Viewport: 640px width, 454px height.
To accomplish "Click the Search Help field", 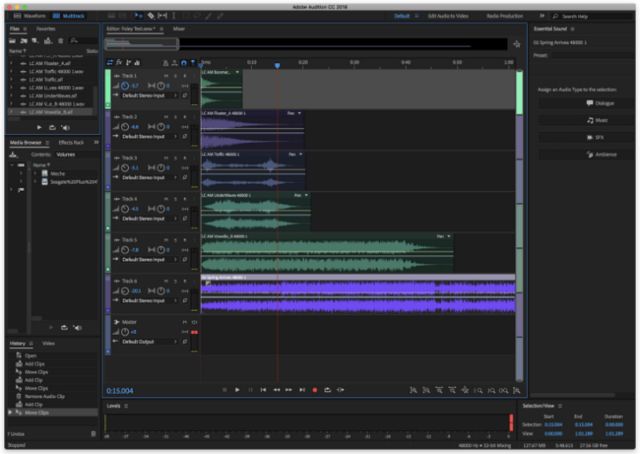I will pyautogui.click(x=594, y=16).
